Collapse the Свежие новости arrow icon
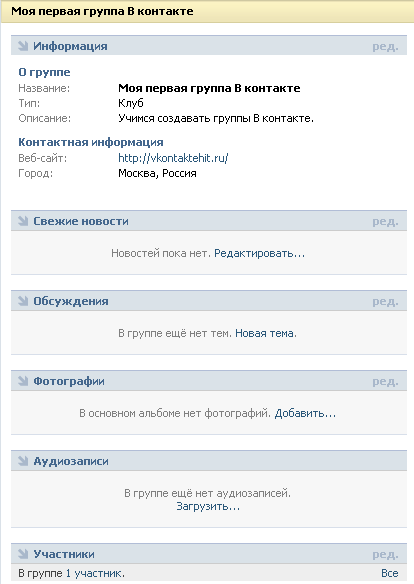Viewport: 414px width, 584px height. point(23,221)
